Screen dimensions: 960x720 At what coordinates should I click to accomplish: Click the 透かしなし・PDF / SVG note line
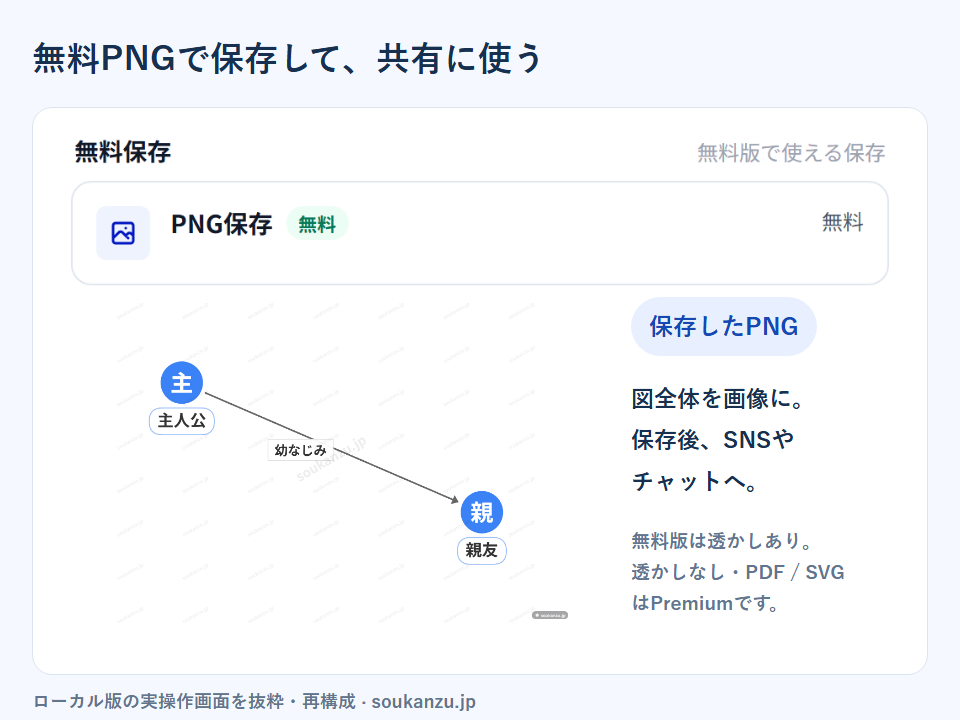[738, 572]
